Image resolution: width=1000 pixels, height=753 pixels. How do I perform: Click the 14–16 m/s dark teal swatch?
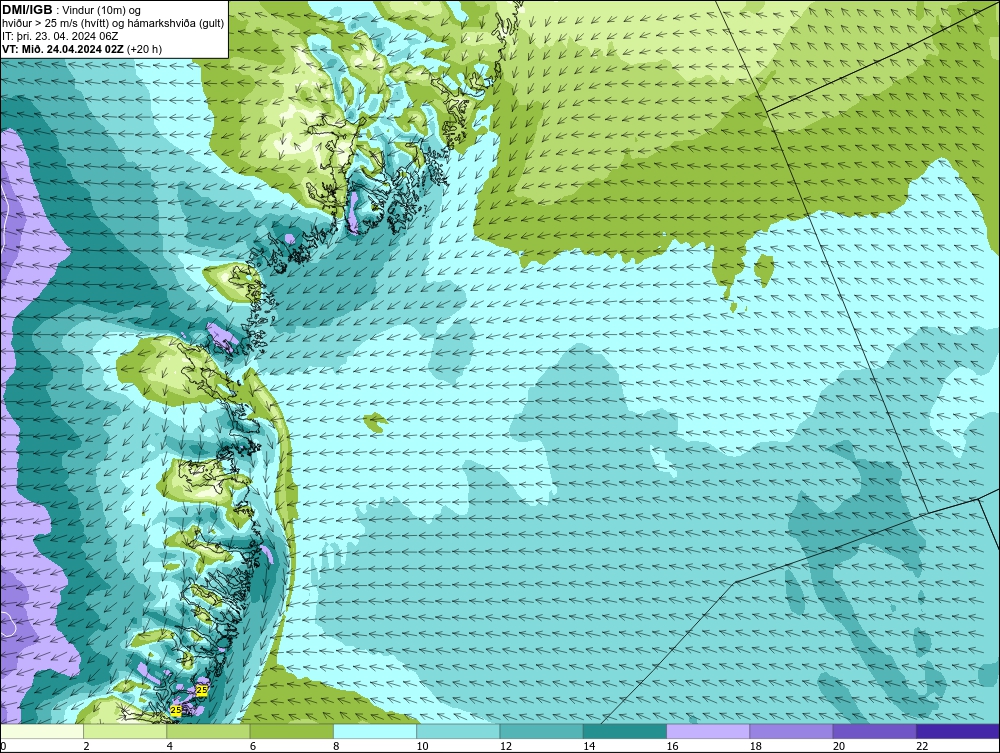pos(624,731)
